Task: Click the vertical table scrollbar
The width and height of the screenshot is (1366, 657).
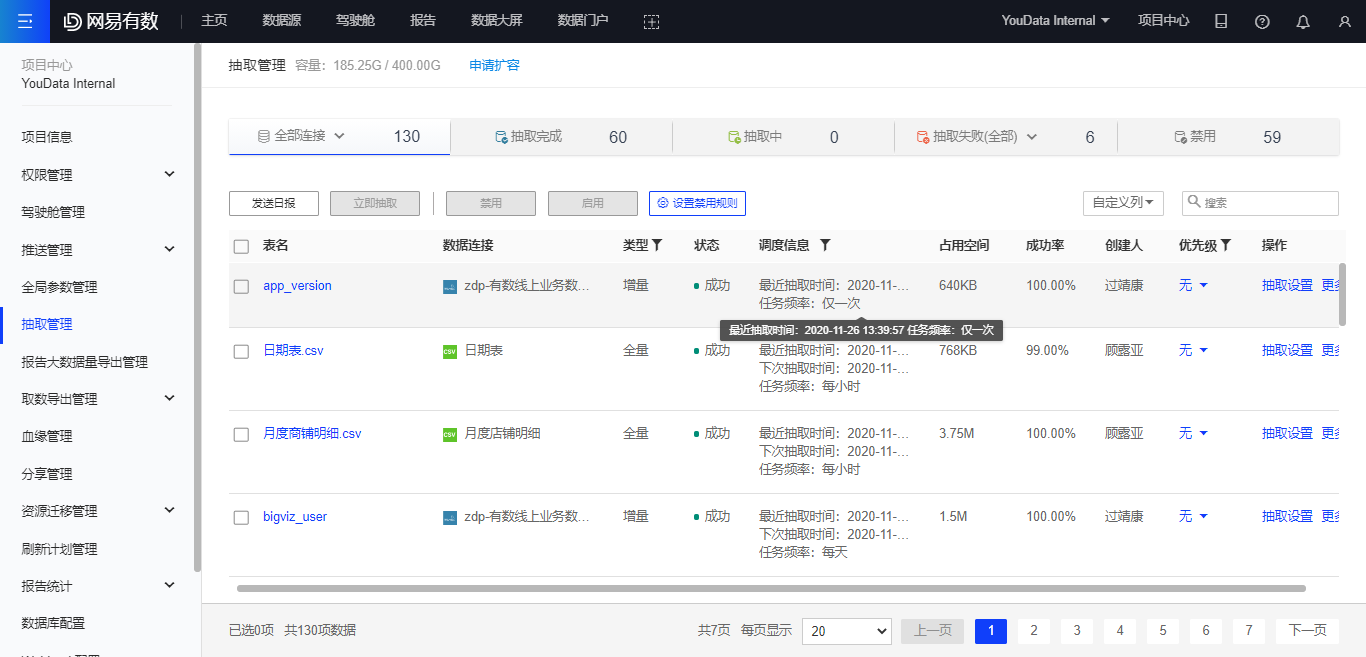Action: pos(1342,294)
